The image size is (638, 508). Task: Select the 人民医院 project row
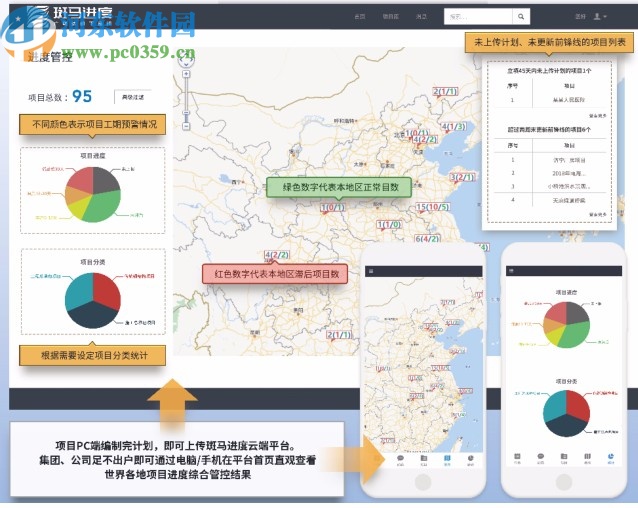(549, 100)
